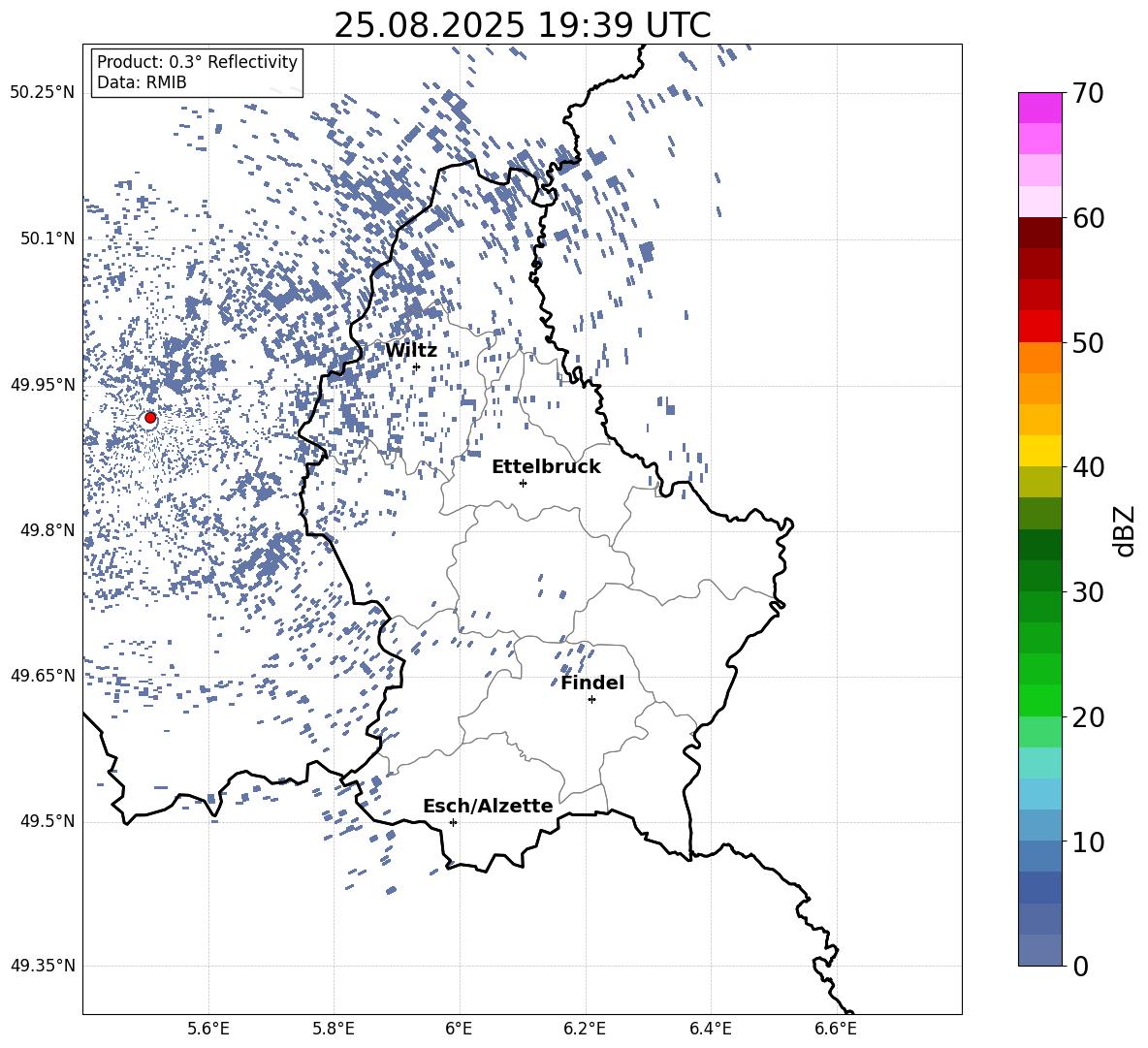Click the 50.25°N latitude label
This screenshot has width=1148, height=1048.
(43, 93)
